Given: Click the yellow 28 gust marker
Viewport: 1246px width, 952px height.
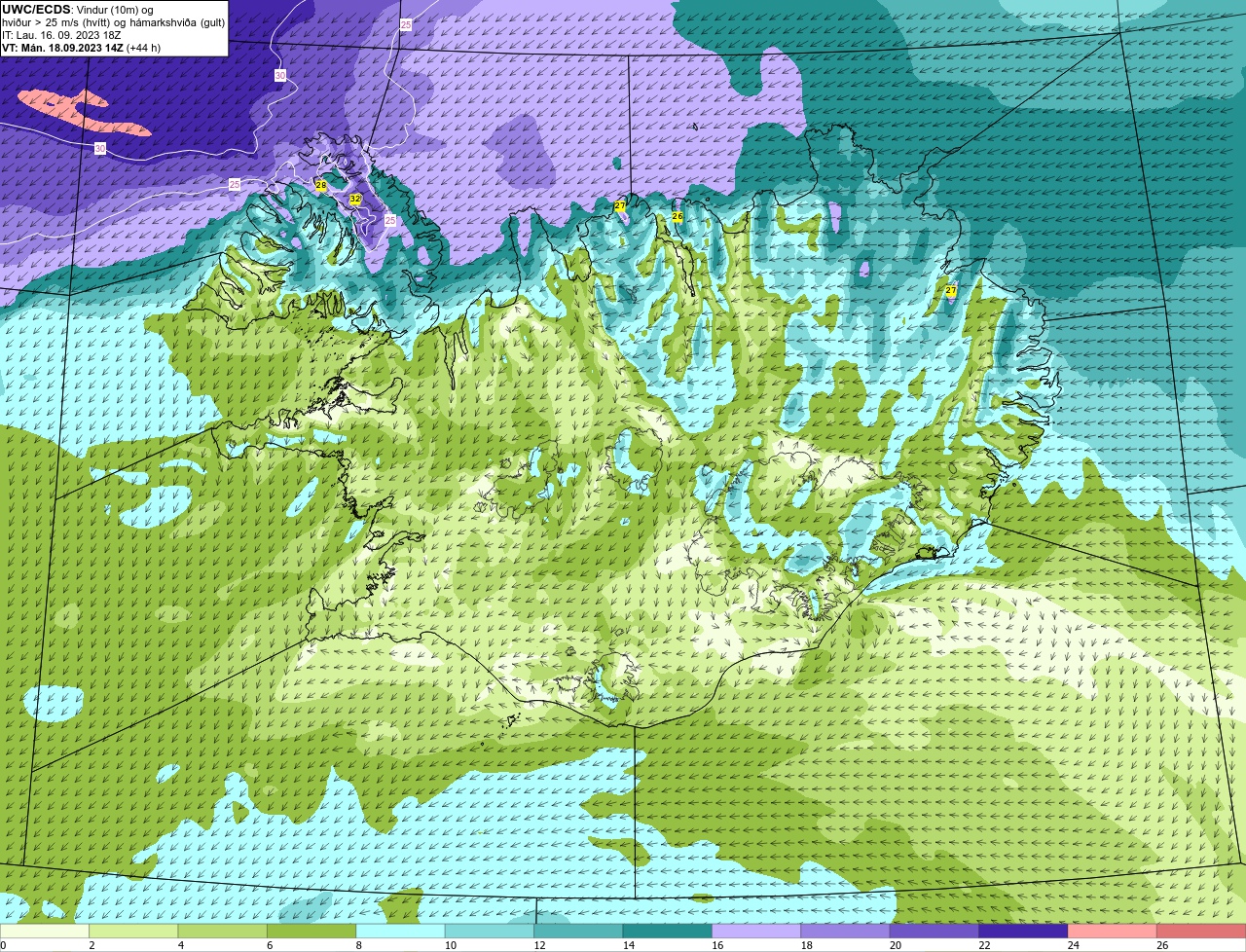Looking at the screenshot, I should pyautogui.click(x=321, y=185).
